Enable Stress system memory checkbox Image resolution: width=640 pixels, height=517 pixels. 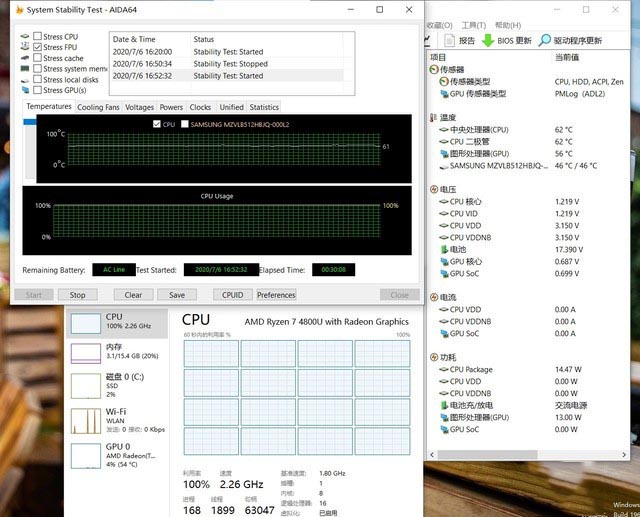click(38, 69)
